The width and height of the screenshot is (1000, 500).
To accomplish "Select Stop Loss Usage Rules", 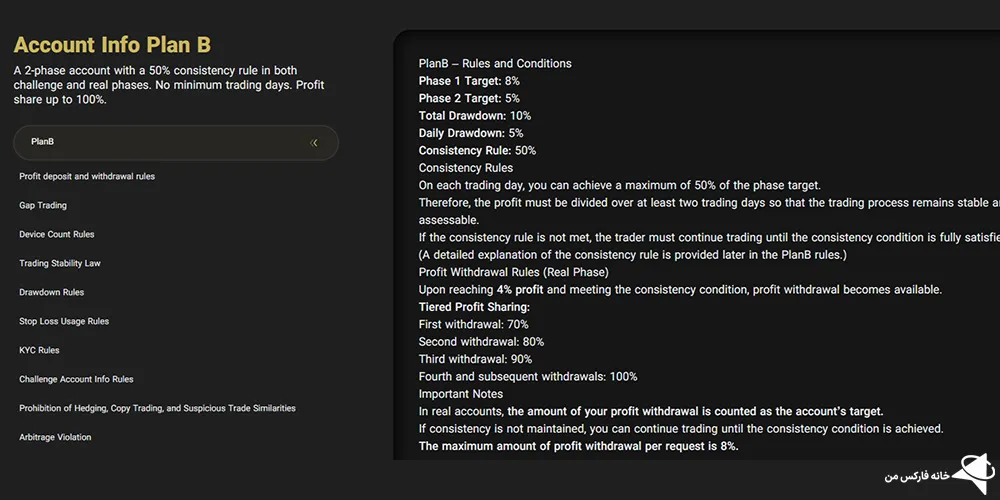I will pyautogui.click(x=64, y=321).
